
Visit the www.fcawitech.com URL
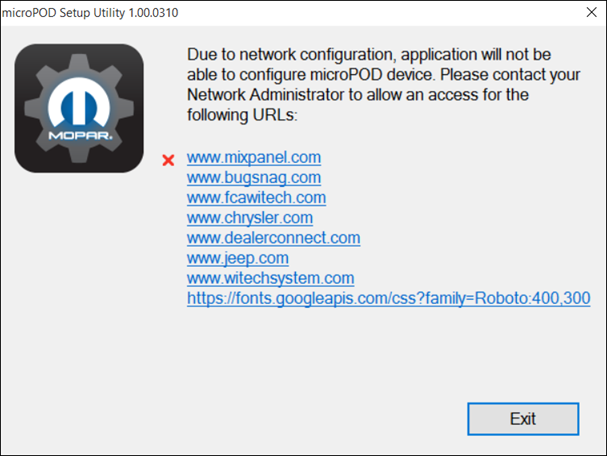click(256, 198)
